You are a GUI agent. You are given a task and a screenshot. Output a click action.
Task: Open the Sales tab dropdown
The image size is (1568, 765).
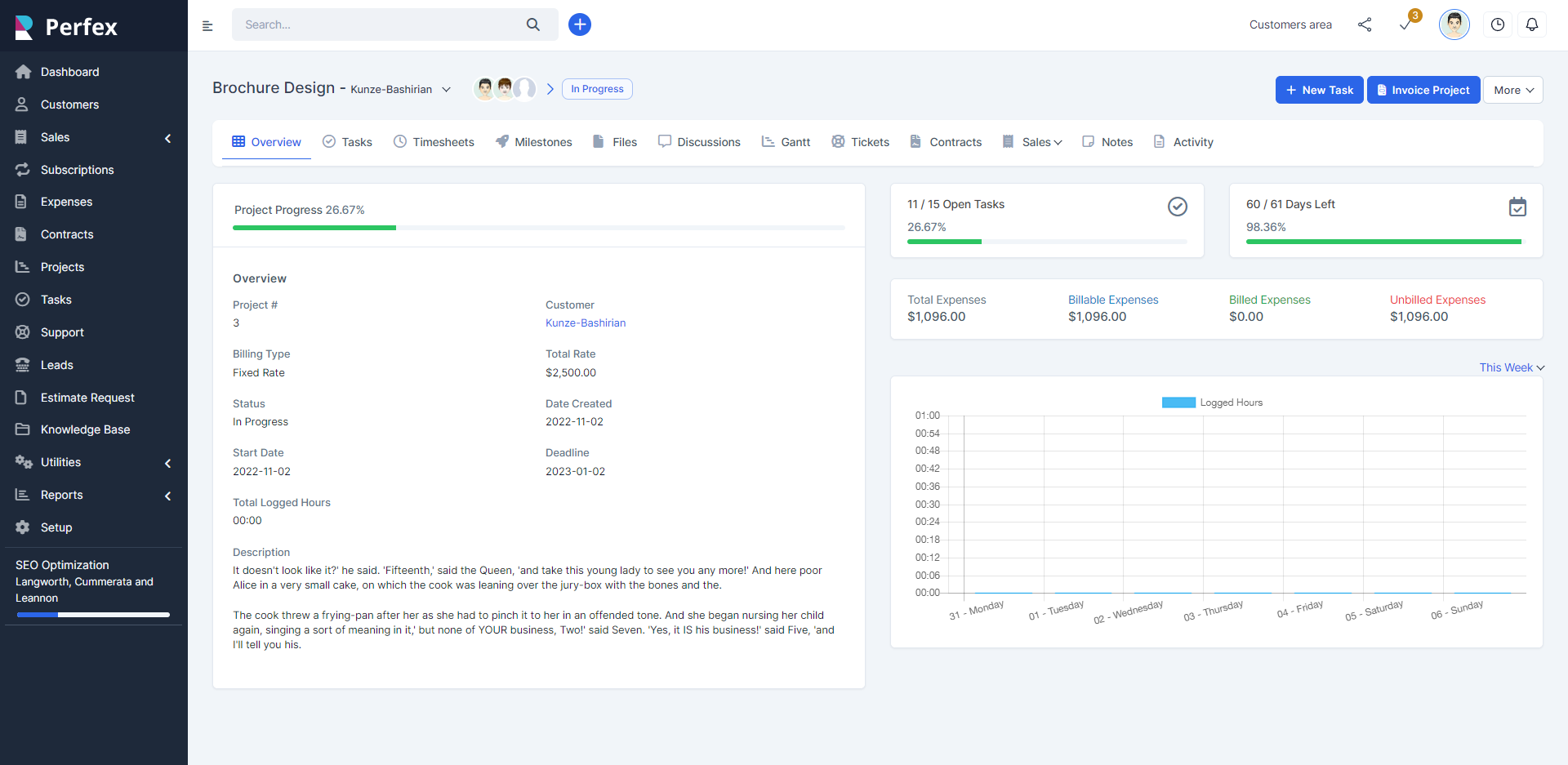[x=1033, y=142]
